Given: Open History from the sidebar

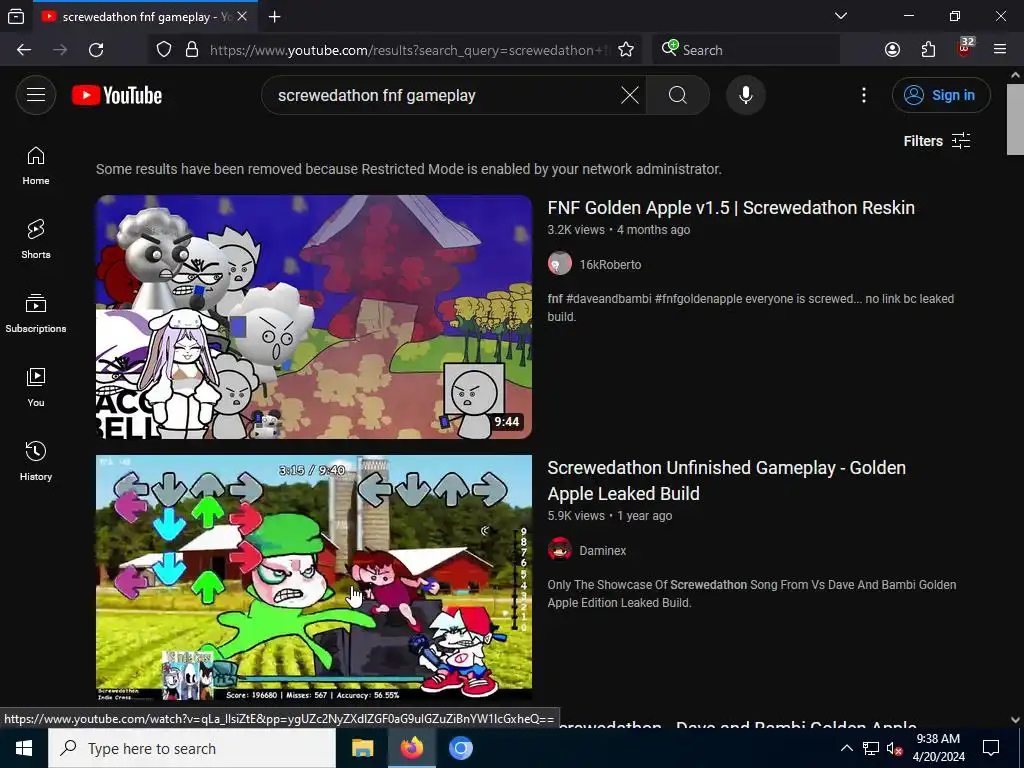Looking at the screenshot, I should pyautogui.click(x=36, y=460).
